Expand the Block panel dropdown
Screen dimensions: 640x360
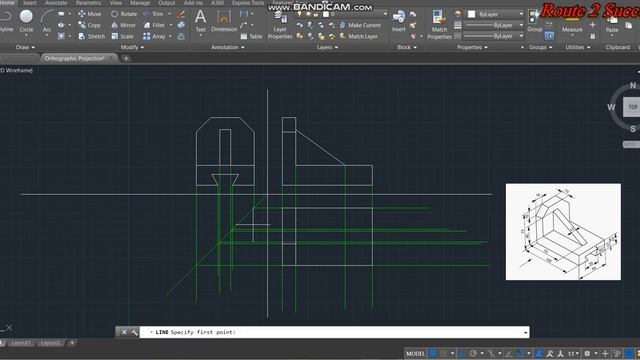[x=407, y=47]
